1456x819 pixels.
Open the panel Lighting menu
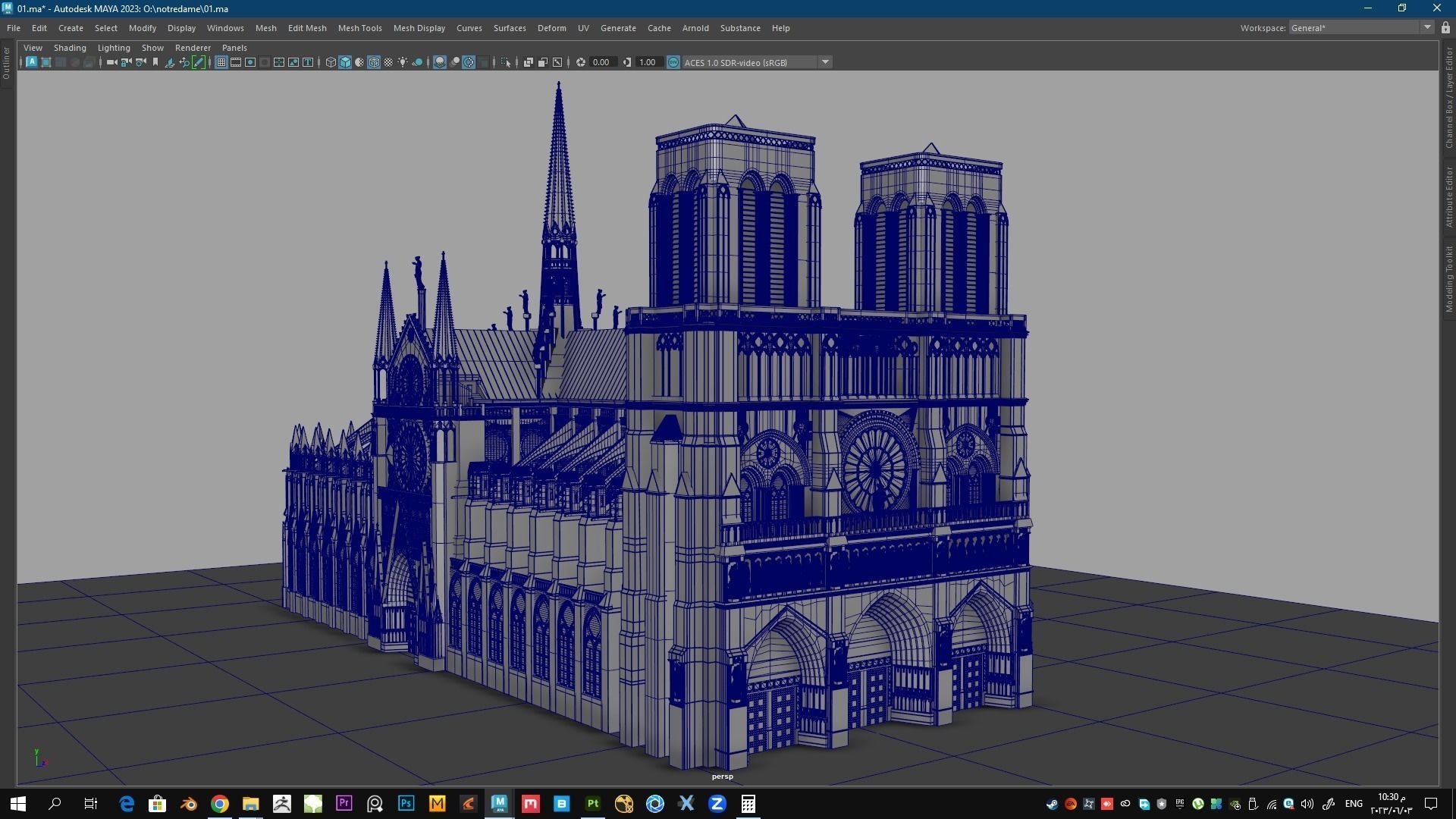point(114,48)
